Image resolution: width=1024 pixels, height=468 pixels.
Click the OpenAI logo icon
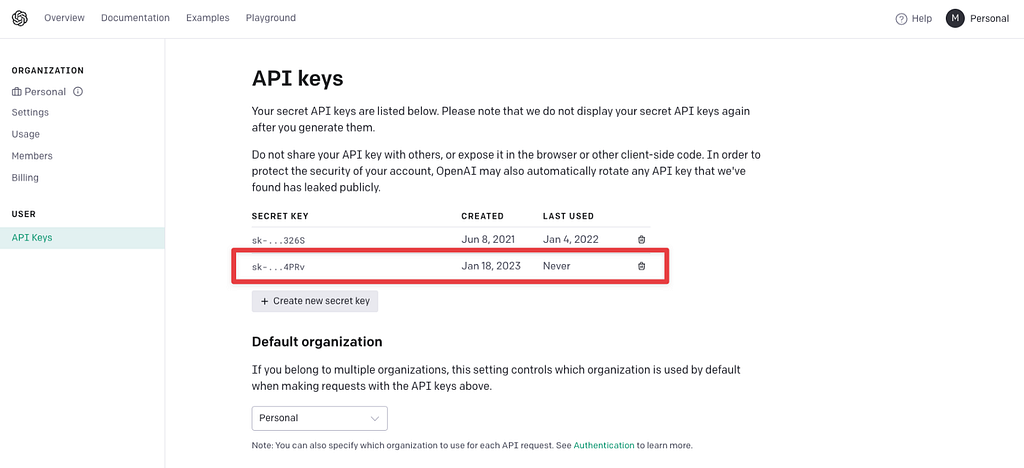pyautogui.click(x=20, y=18)
